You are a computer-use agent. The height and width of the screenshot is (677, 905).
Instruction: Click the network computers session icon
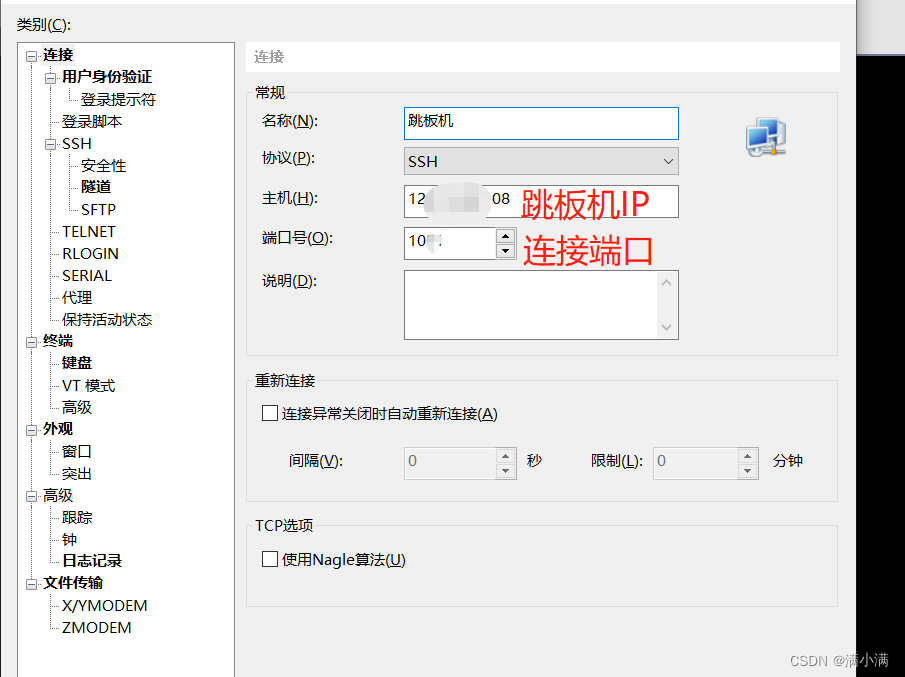(x=766, y=137)
